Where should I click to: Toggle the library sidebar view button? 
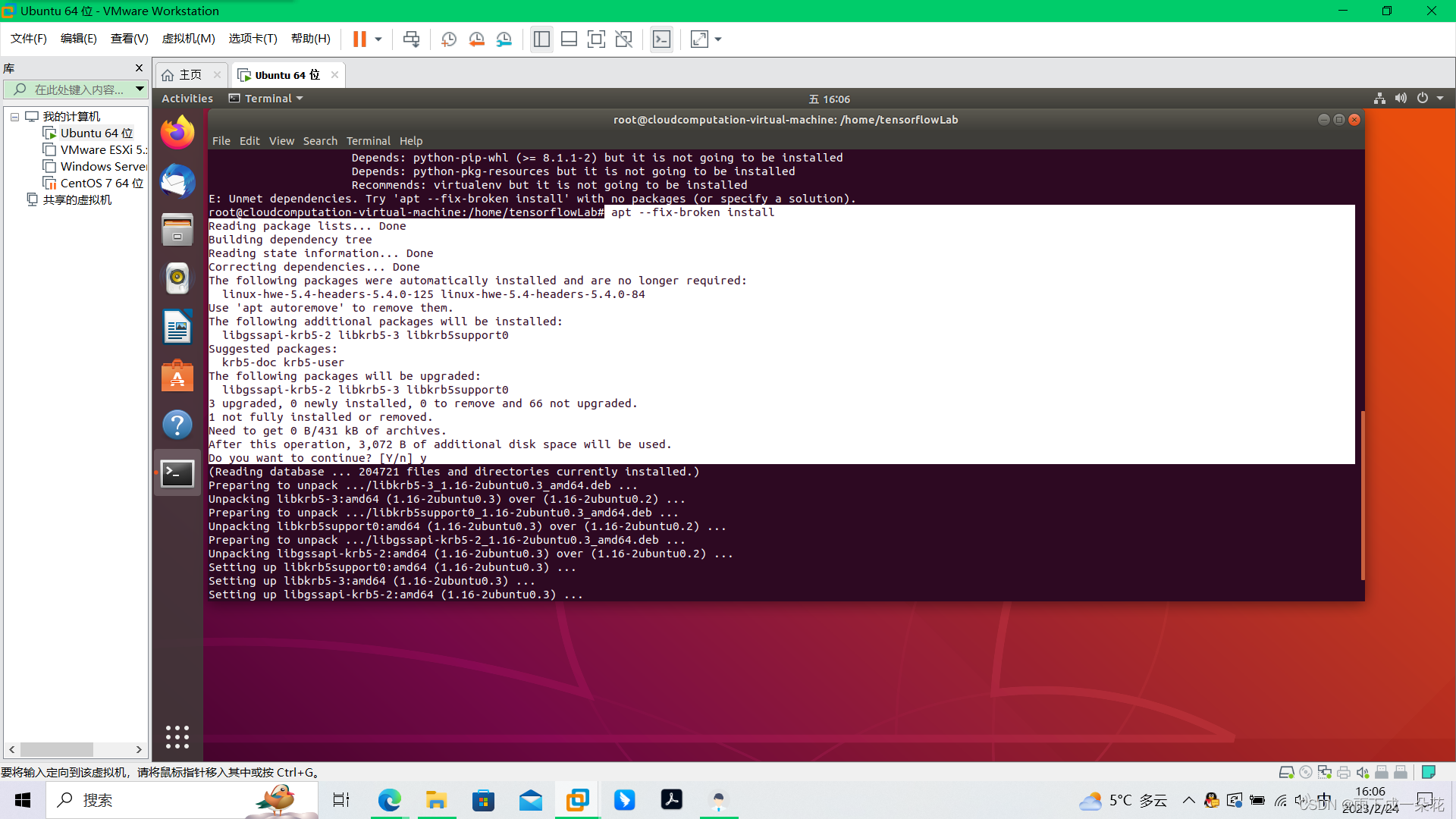541,39
